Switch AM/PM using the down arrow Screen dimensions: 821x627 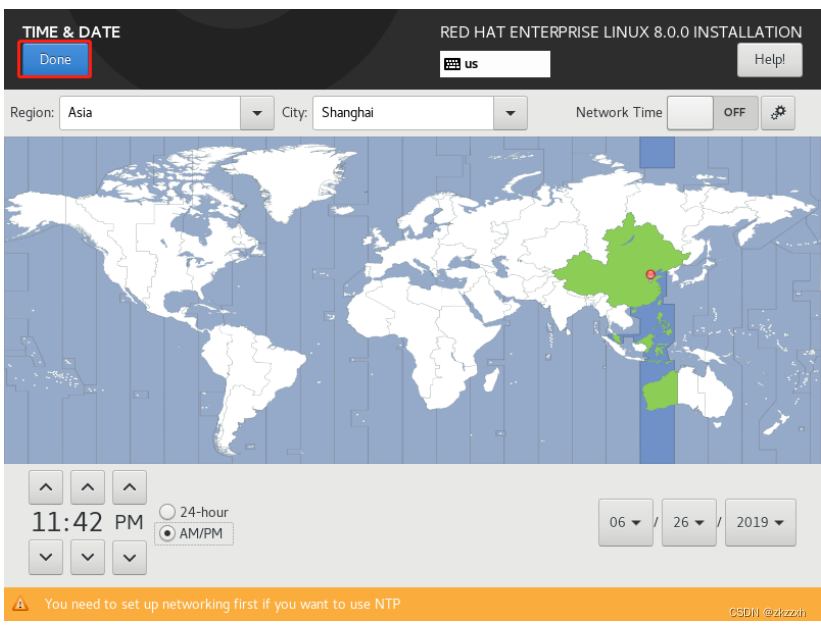(x=129, y=557)
